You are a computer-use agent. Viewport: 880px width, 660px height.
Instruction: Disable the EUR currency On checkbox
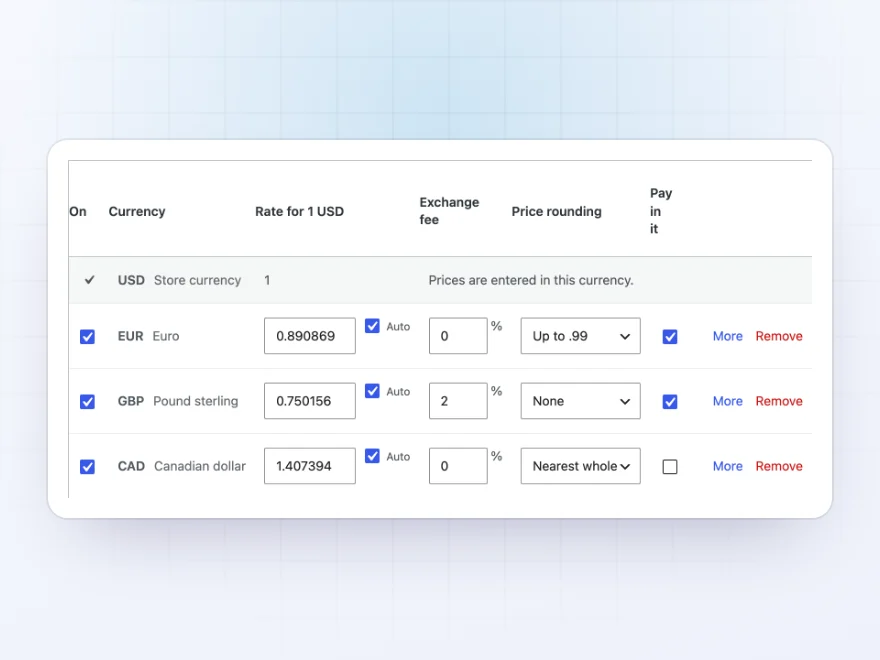87,336
